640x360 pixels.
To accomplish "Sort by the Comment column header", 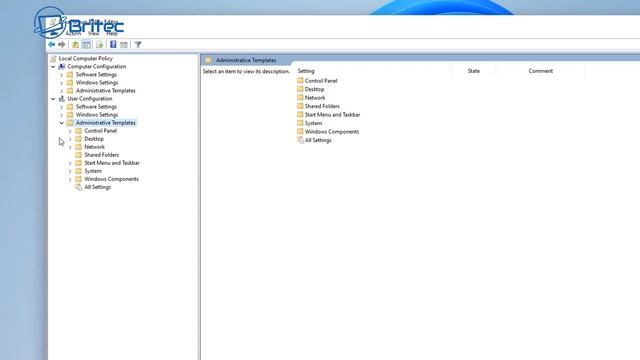I will 540,71.
